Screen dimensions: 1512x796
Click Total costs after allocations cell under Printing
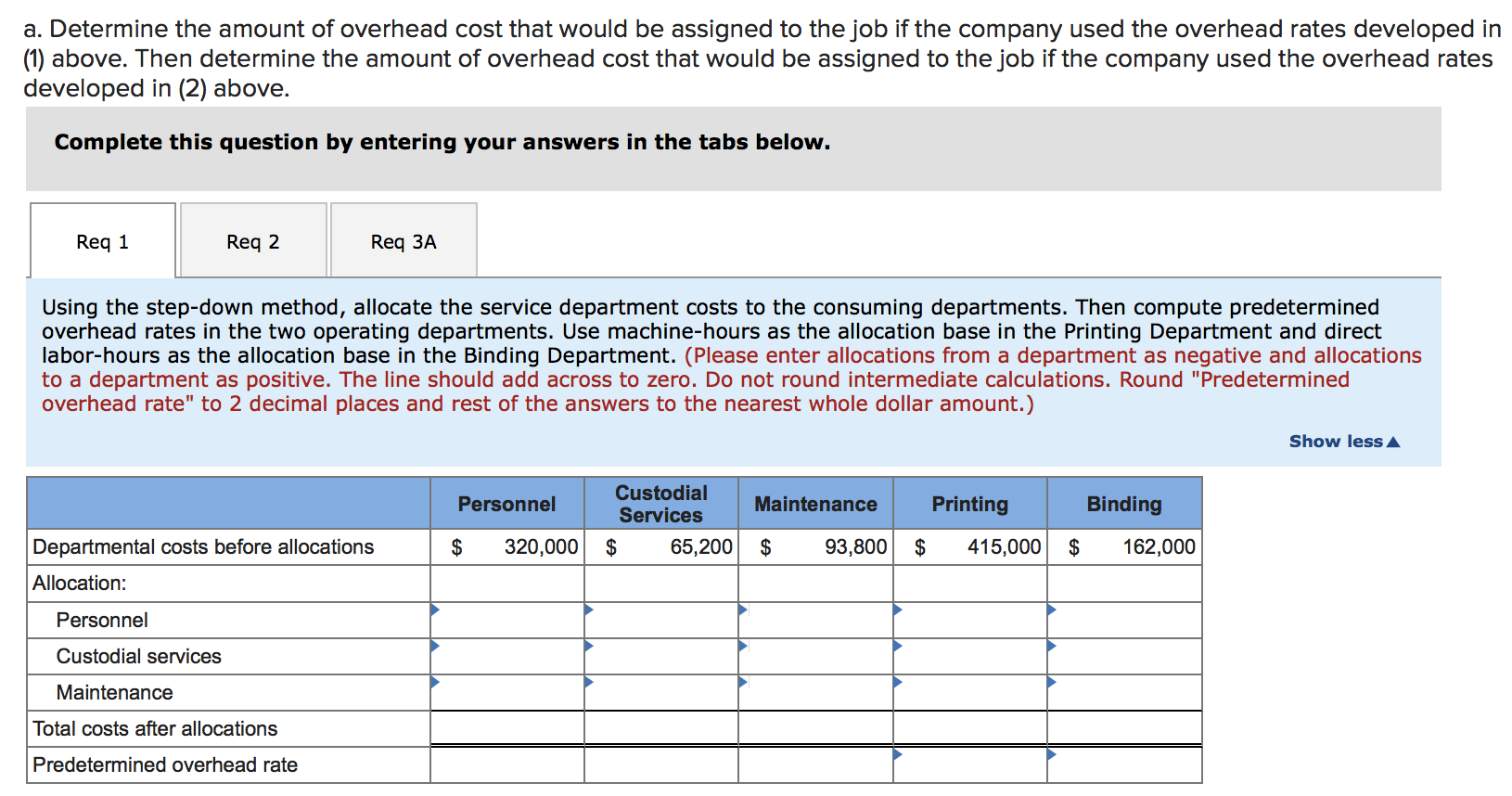tap(969, 728)
